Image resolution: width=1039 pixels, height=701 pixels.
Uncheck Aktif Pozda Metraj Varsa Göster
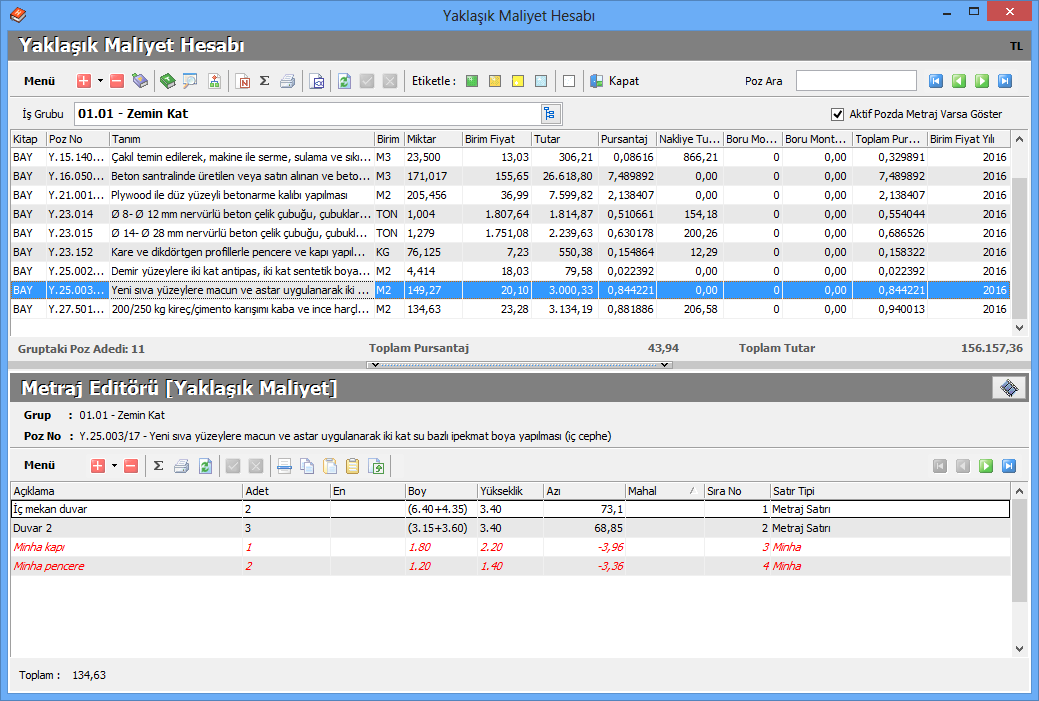[x=838, y=114]
